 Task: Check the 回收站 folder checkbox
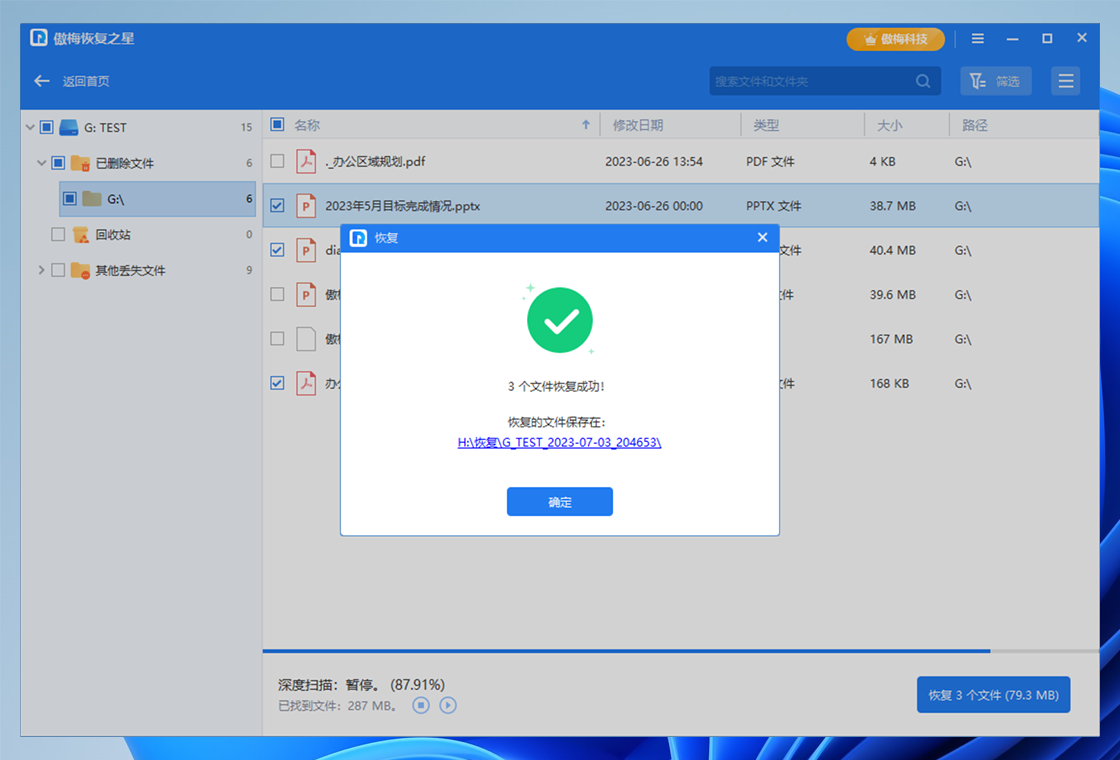(58, 235)
